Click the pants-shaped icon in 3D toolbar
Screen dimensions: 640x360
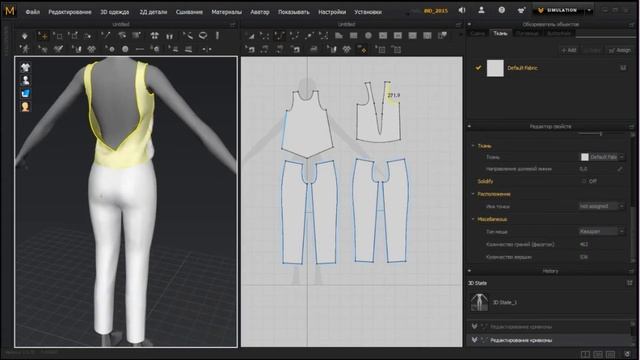tap(169, 36)
